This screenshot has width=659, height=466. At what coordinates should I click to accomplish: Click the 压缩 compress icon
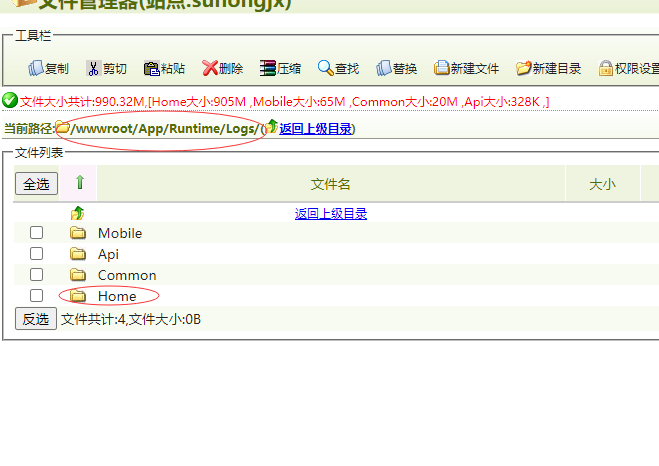tap(268, 68)
